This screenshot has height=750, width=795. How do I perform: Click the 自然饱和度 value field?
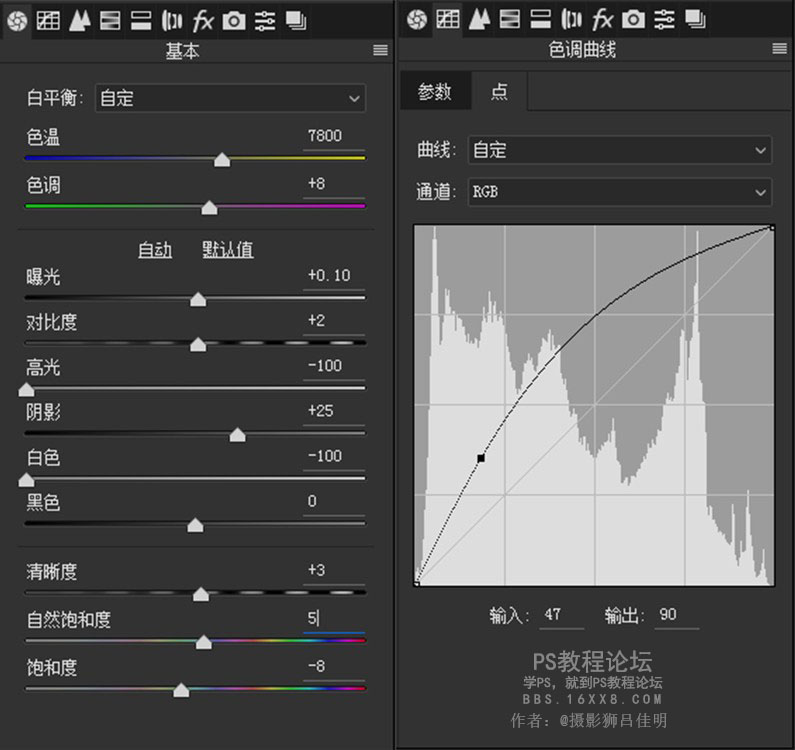pos(334,619)
